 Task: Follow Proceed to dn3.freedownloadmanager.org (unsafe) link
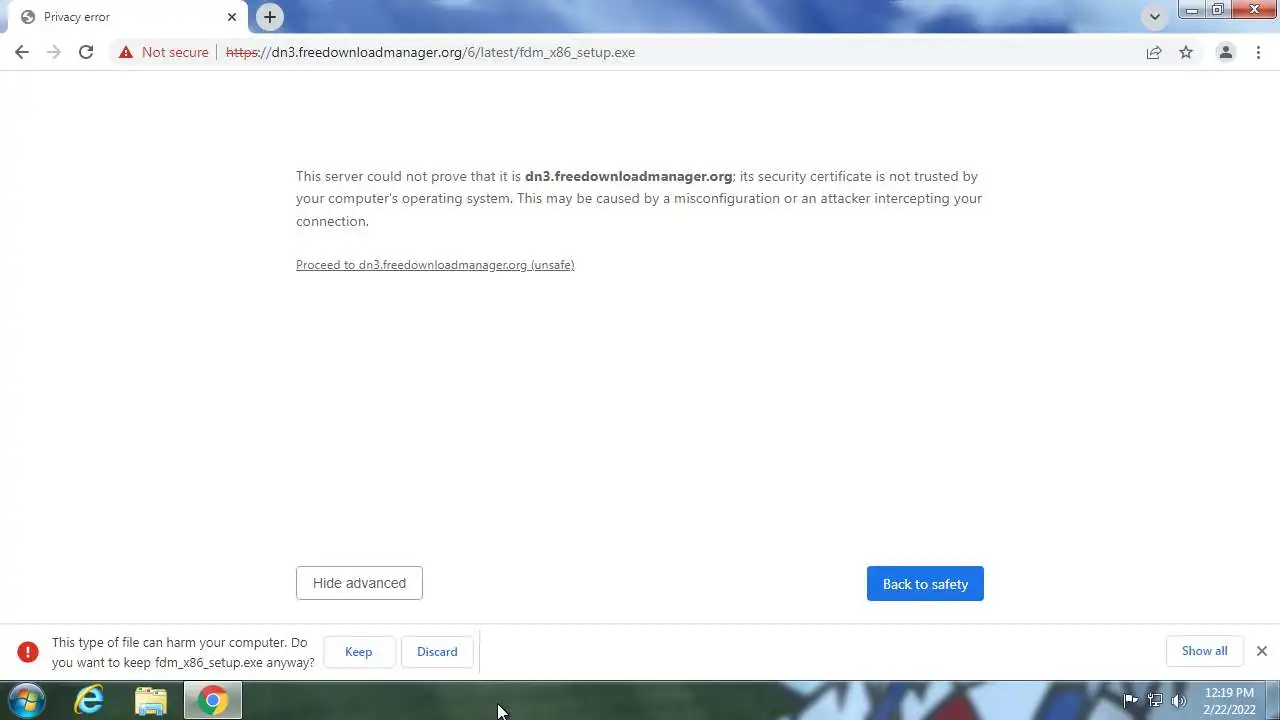pos(435,265)
